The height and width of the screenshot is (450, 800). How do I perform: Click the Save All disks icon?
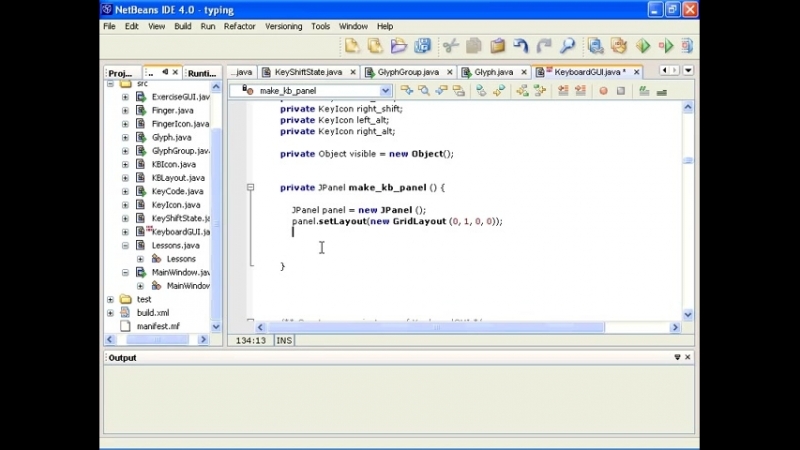point(423,46)
